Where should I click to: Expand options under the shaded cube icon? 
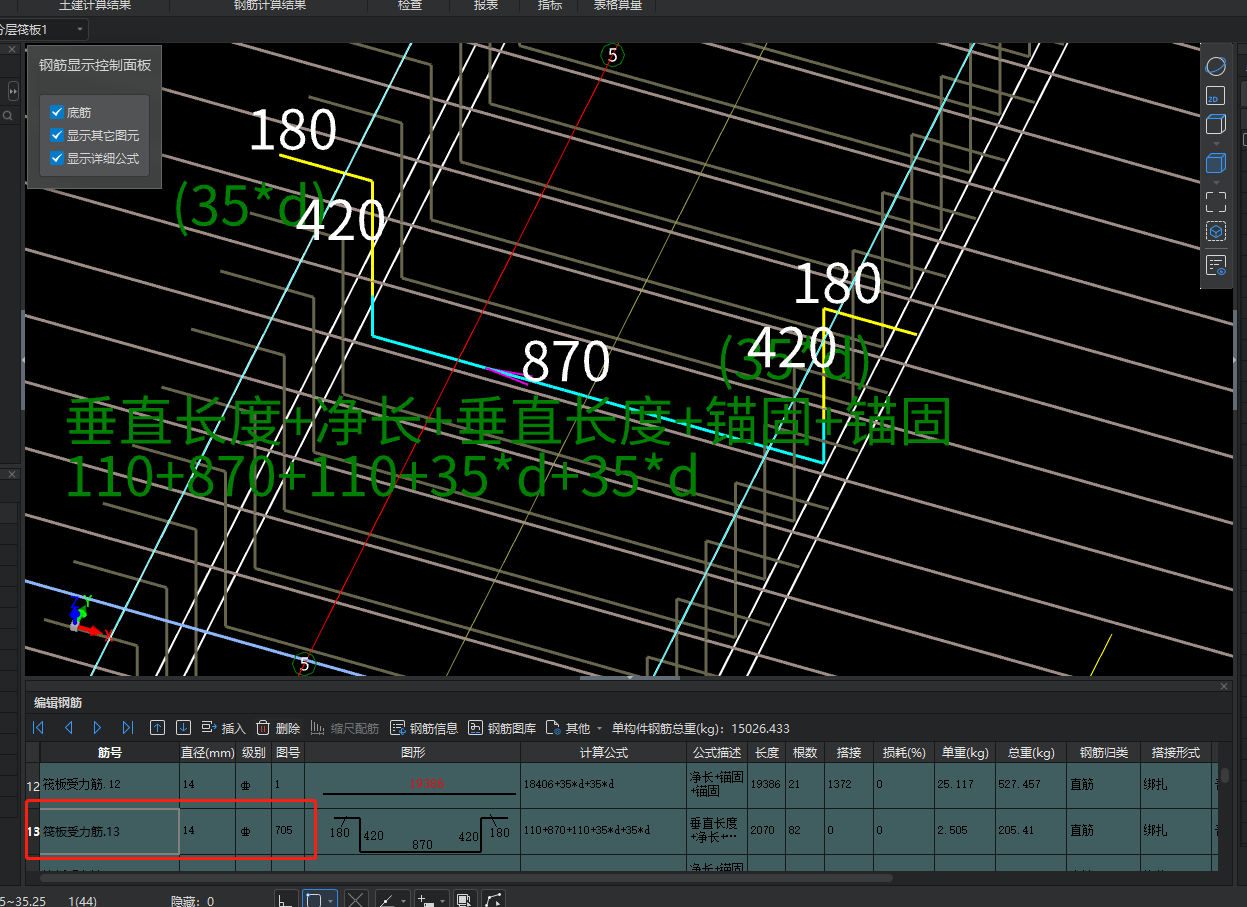tap(1216, 181)
